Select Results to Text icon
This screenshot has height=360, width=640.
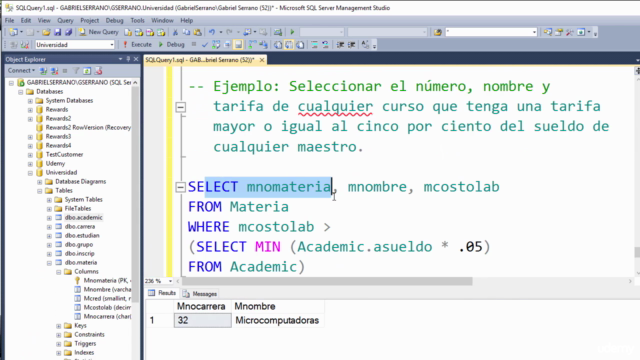click(x=278, y=44)
